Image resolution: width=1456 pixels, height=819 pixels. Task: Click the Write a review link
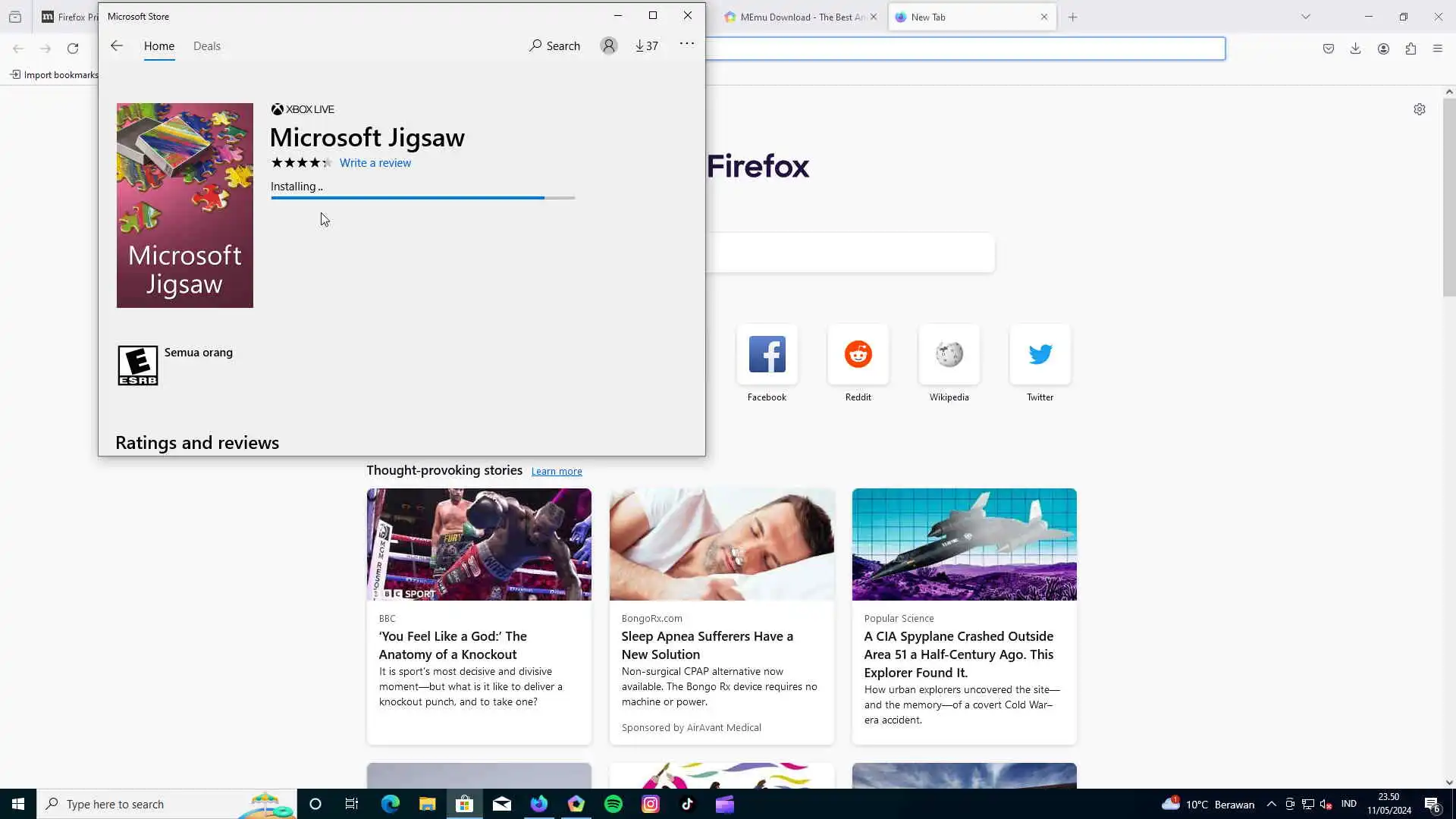tap(375, 162)
